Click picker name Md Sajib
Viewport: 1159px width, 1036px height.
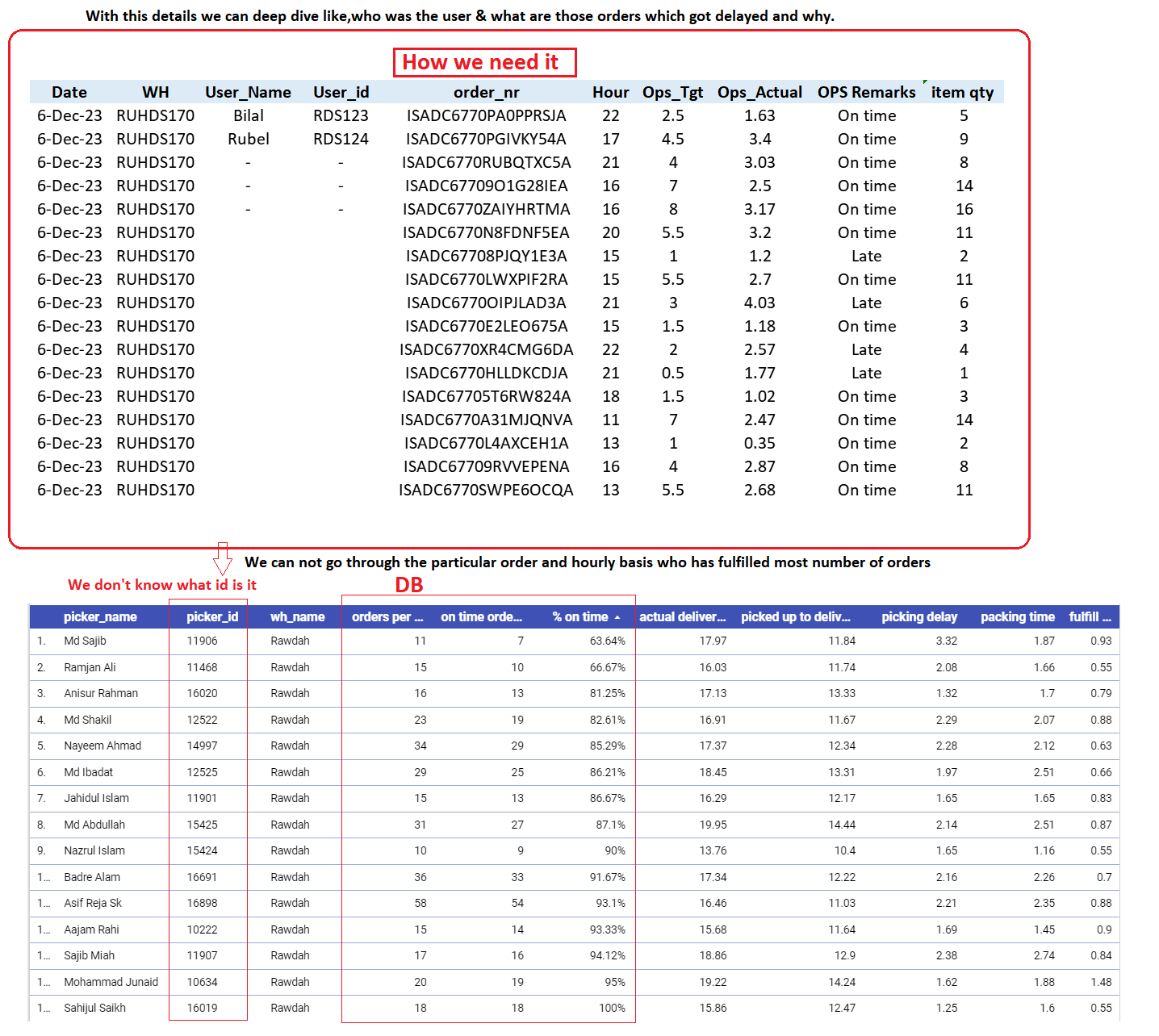(86, 641)
